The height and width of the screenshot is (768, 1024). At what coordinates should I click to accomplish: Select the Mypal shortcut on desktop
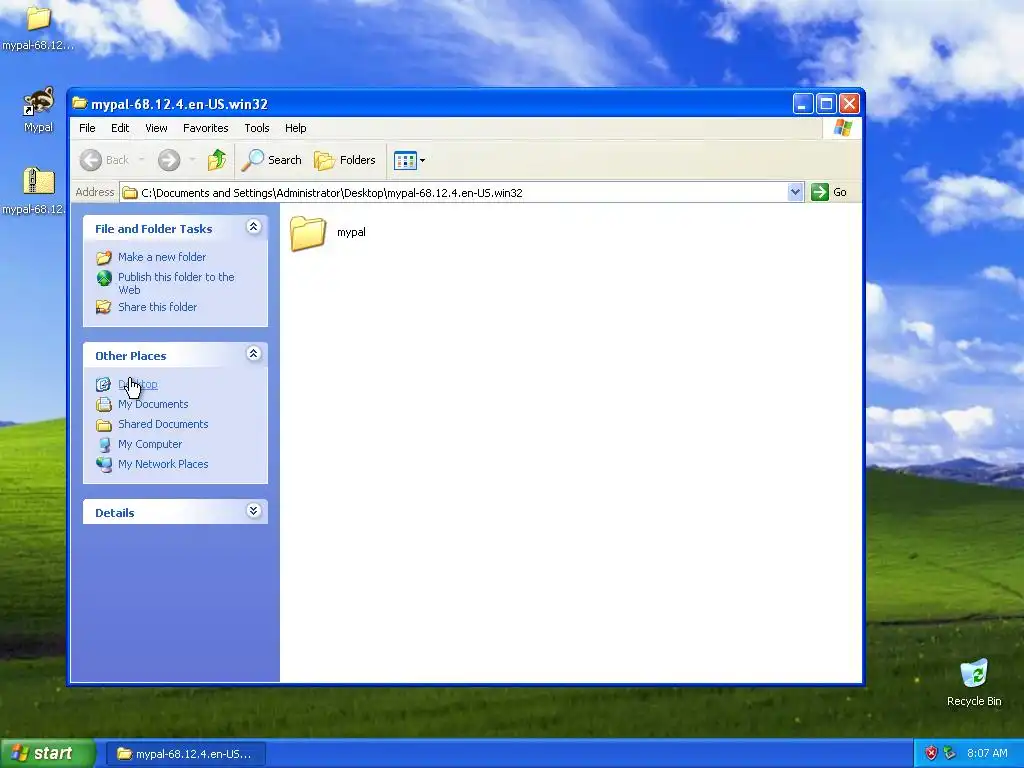[39, 110]
